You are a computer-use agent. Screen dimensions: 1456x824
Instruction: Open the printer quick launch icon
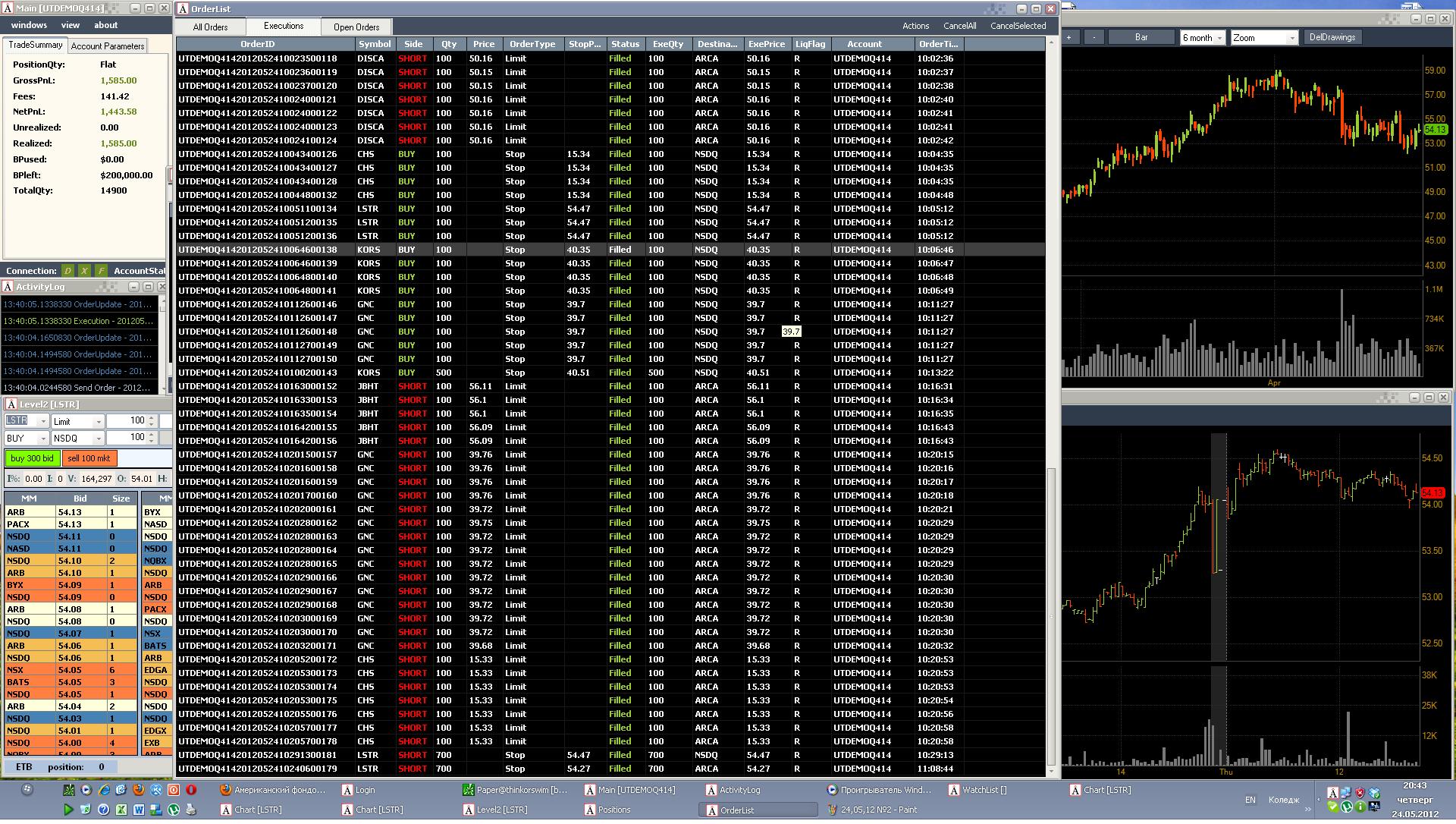191,810
